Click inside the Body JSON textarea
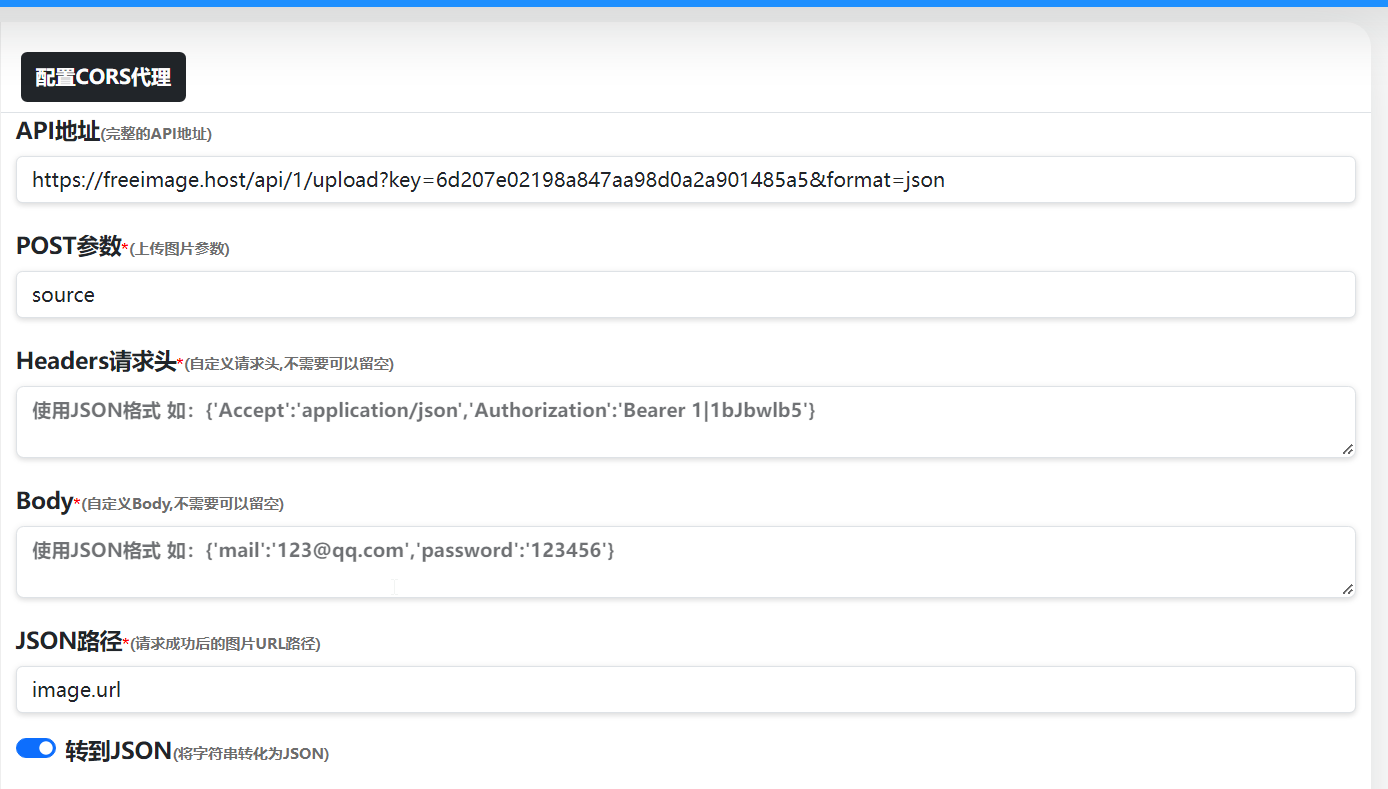 click(x=686, y=562)
